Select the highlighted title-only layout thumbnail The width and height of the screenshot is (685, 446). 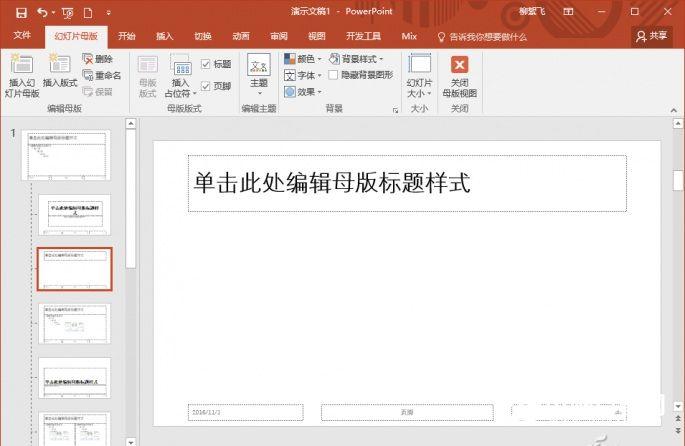pos(75,269)
